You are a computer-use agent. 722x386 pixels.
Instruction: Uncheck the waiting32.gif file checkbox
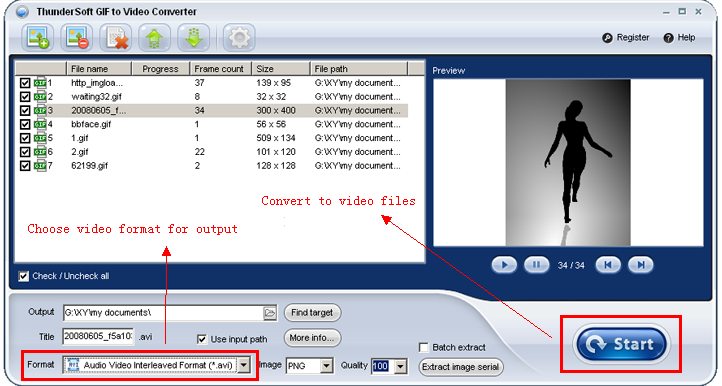coord(25,97)
